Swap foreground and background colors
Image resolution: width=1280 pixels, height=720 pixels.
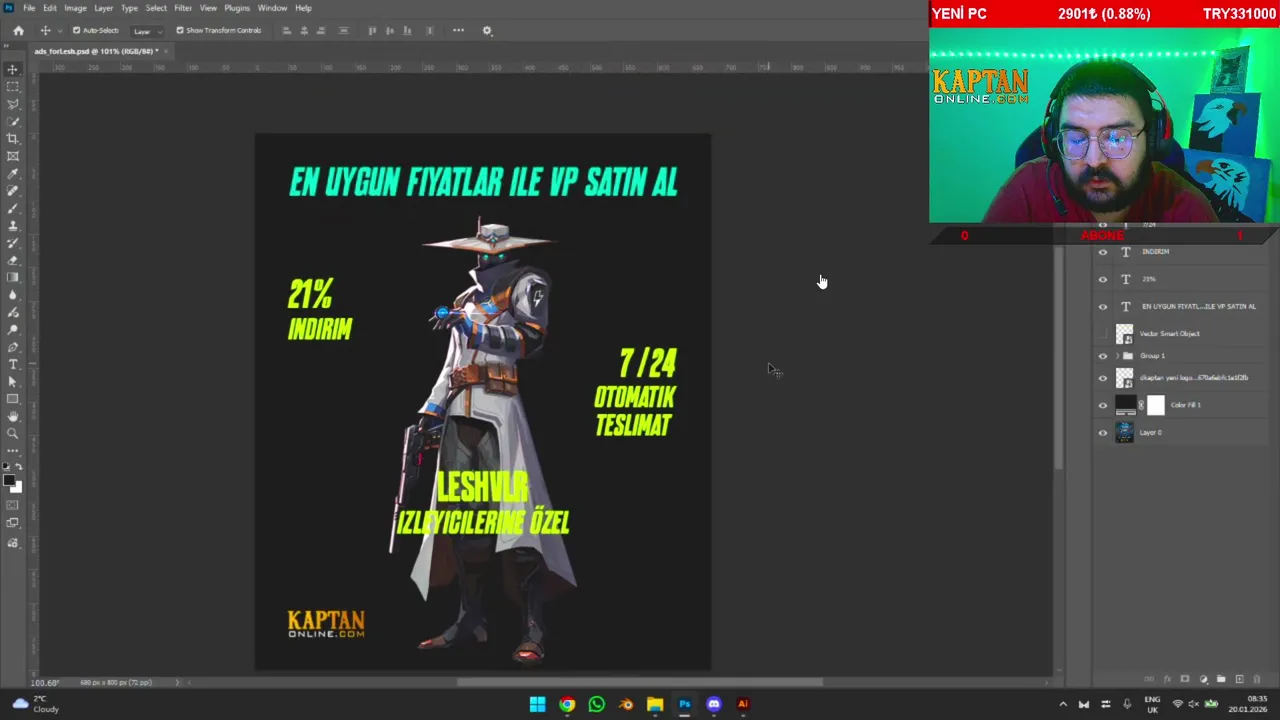coord(20,467)
